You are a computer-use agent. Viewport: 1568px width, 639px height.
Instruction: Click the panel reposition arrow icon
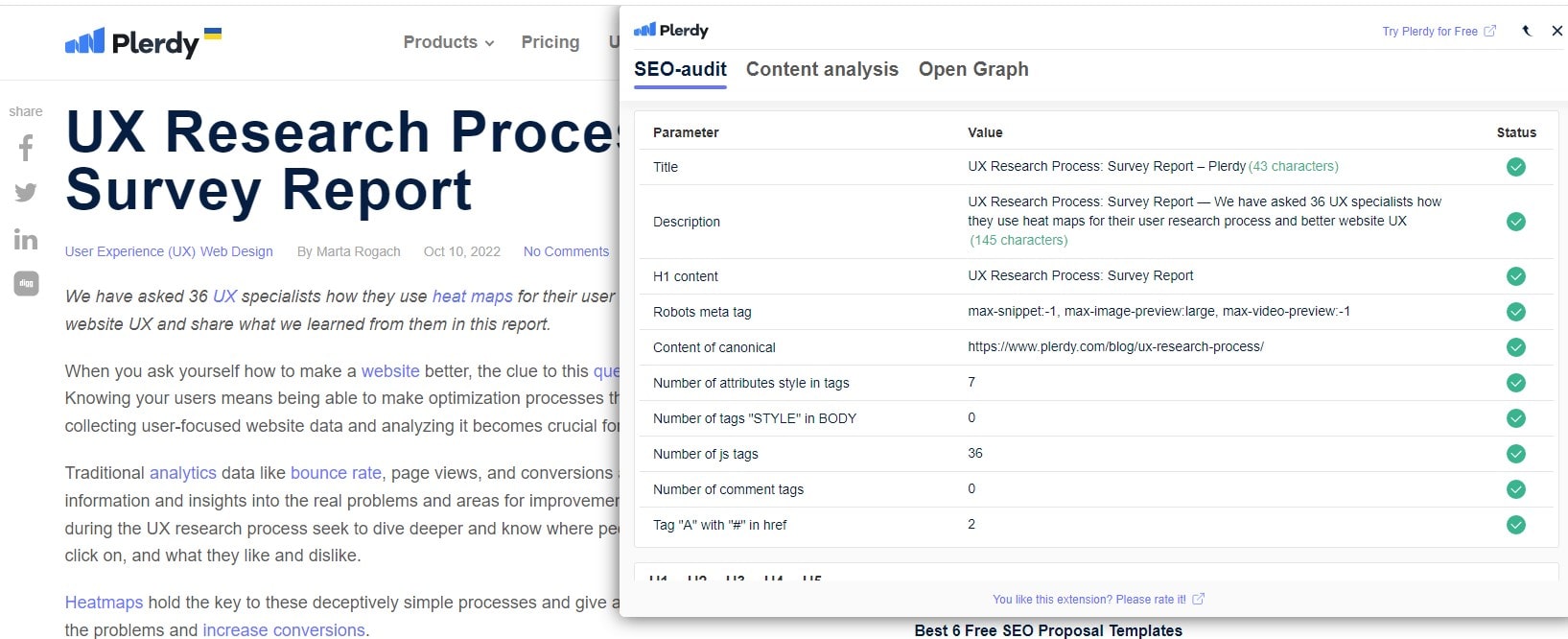coord(1527,31)
